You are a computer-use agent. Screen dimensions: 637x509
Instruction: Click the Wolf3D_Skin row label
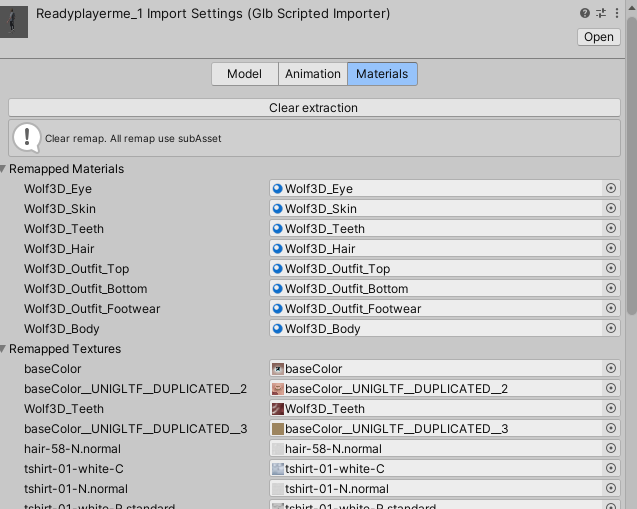coord(60,209)
